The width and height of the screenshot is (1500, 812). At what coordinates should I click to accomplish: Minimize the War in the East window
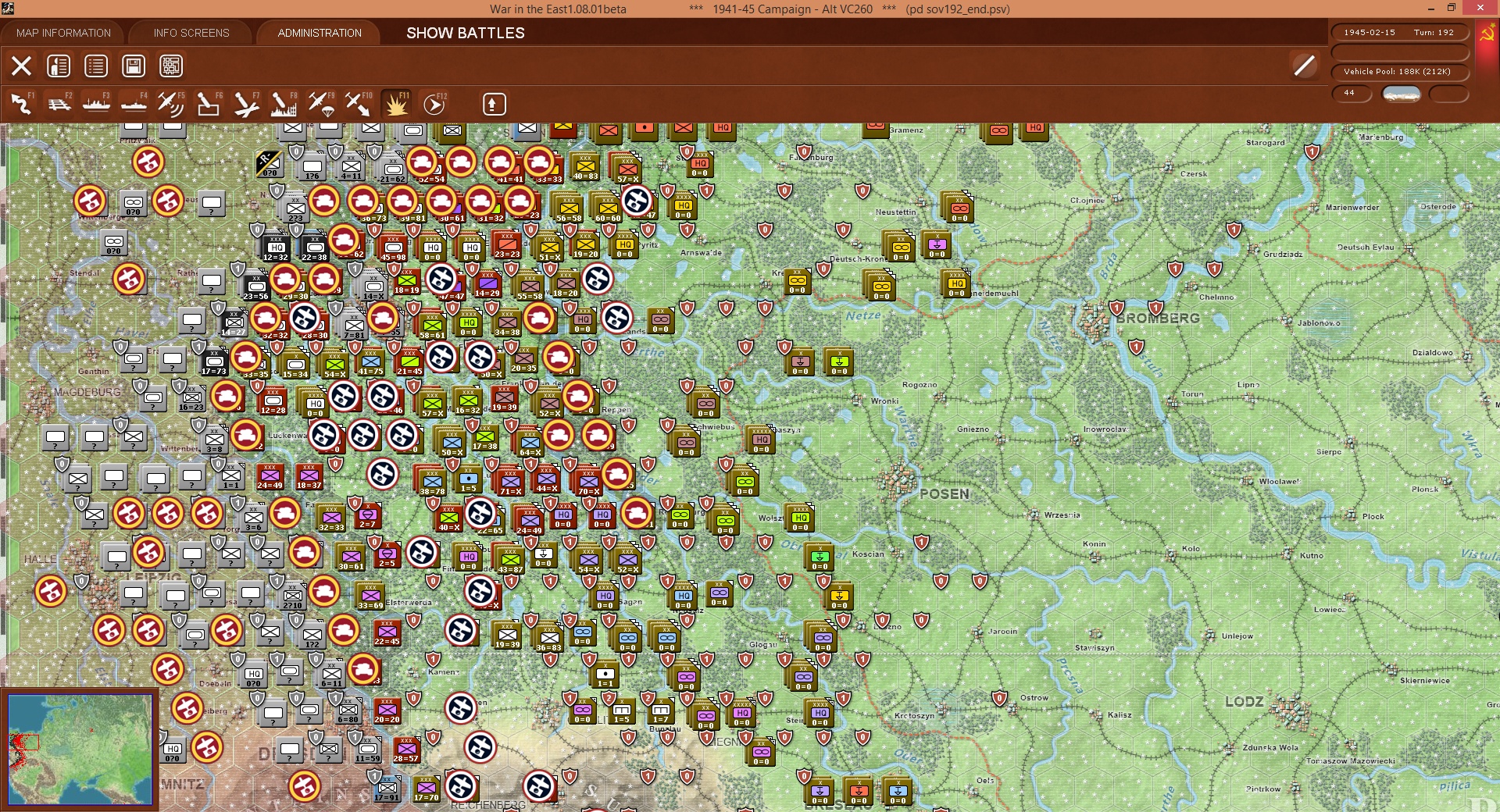point(1431,9)
